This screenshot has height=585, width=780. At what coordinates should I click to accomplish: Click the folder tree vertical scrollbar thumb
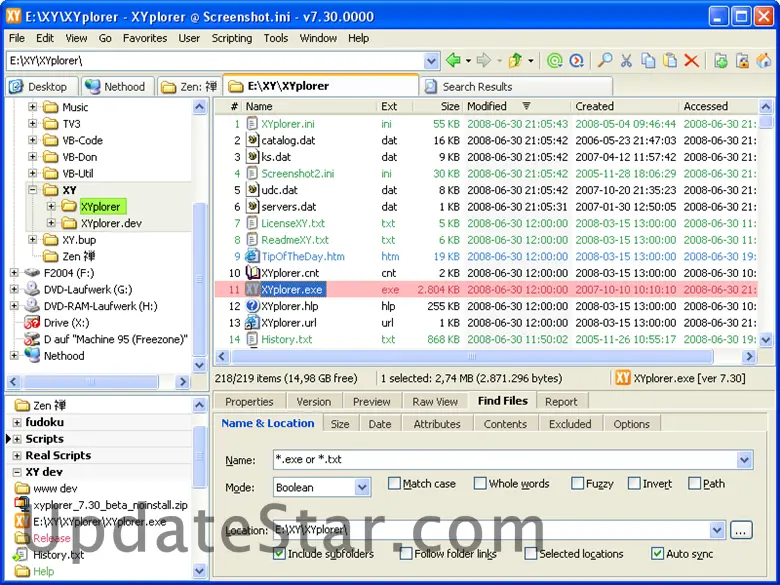coord(200,279)
